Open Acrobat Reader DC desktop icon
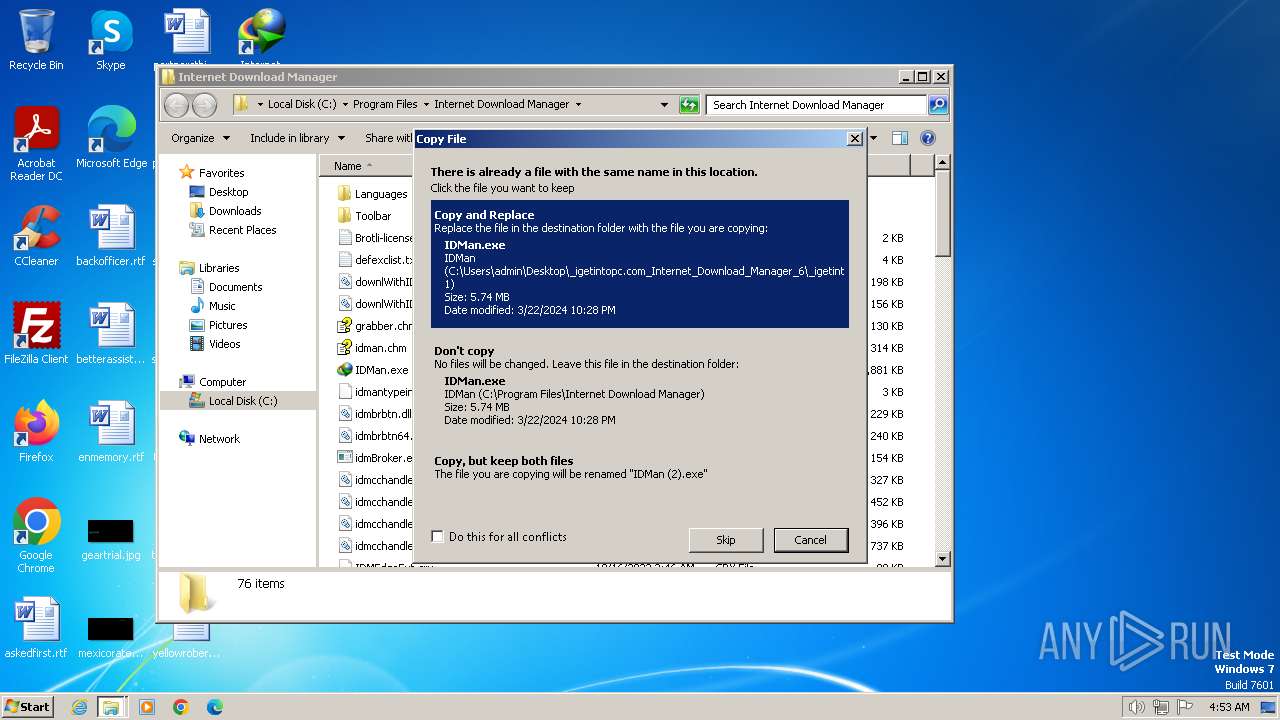The width and height of the screenshot is (1280, 720). coord(36,145)
